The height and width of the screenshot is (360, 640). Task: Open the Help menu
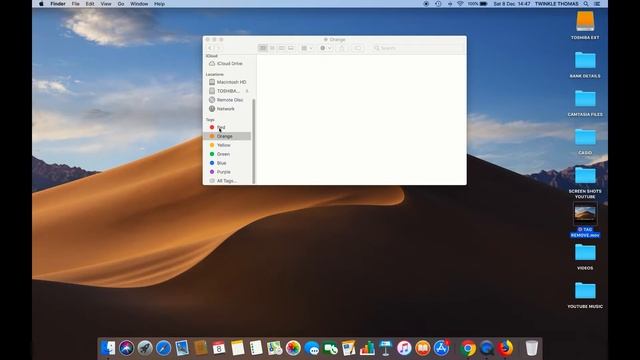(159, 4)
